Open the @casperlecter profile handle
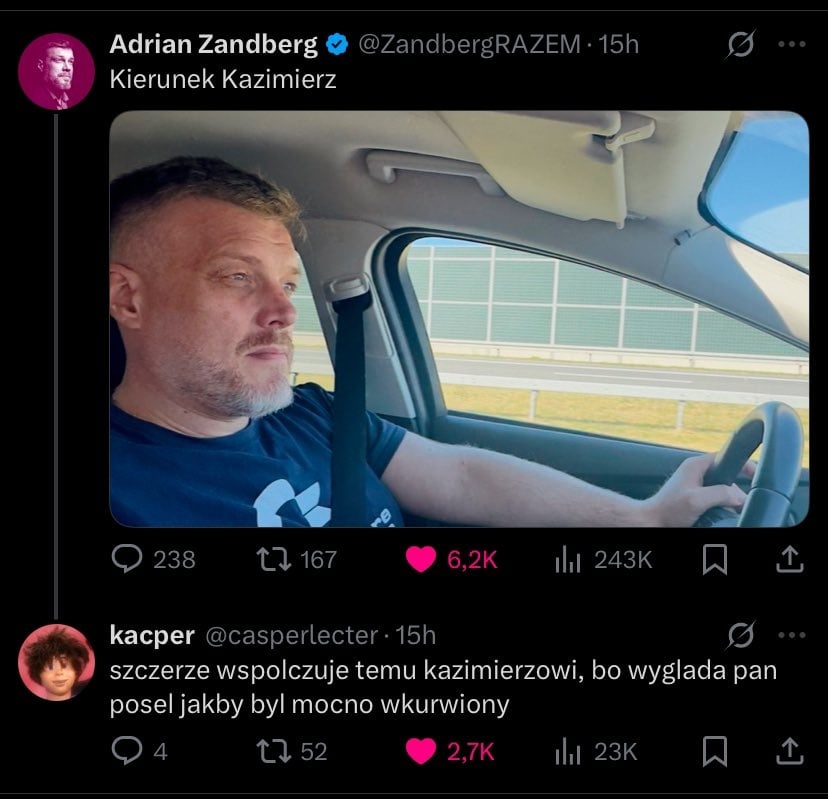This screenshot has height=799, width=828. [291, 635]
